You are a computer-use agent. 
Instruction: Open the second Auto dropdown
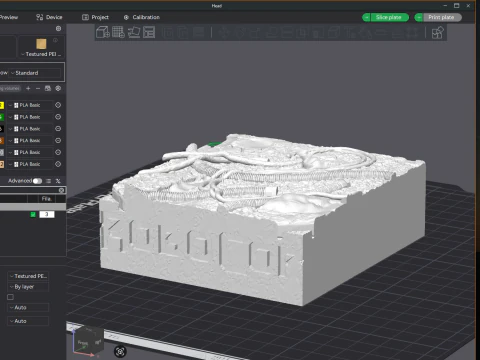coord(28,321)
